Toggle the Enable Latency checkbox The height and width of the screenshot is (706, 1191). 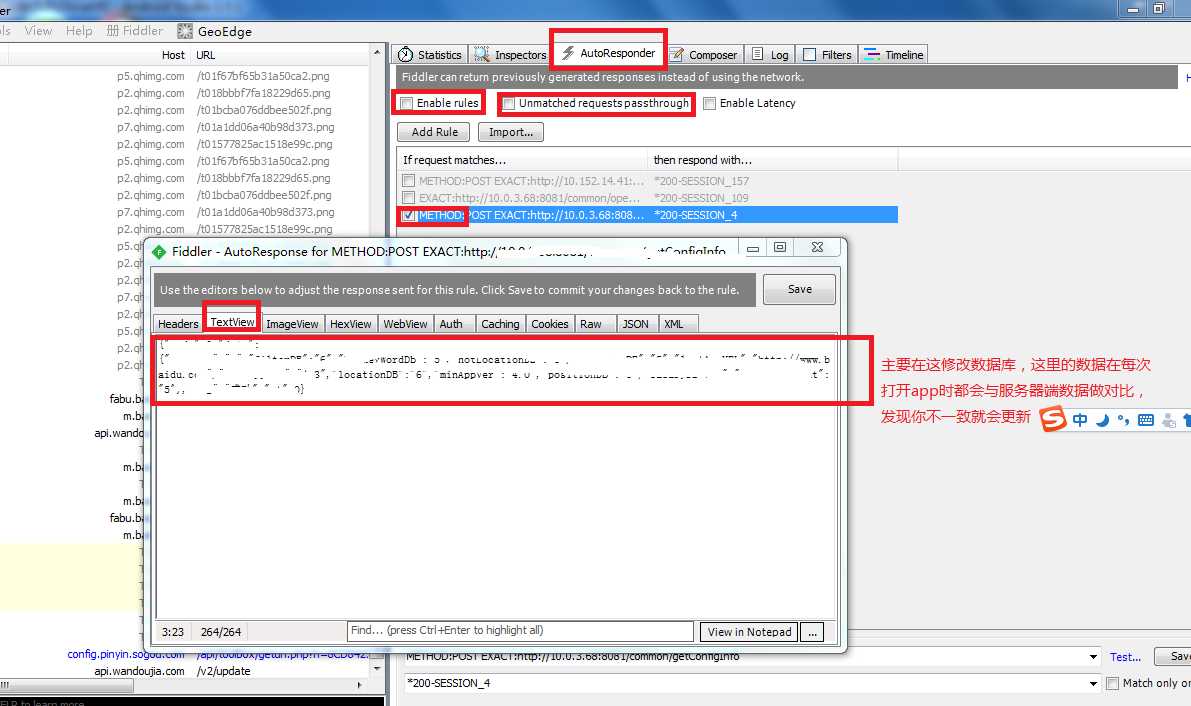(x=709, y=103)
